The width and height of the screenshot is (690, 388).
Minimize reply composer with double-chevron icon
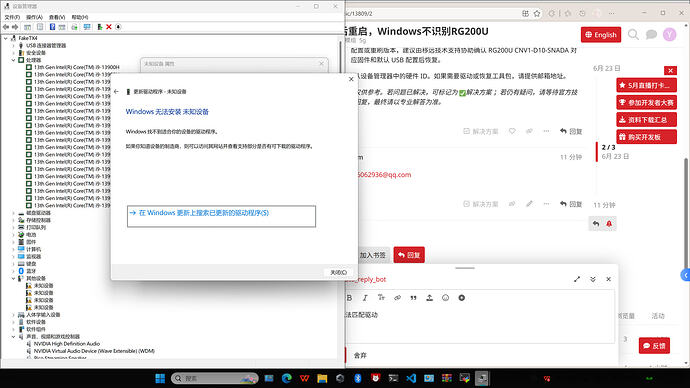click(x=593, y=279)
